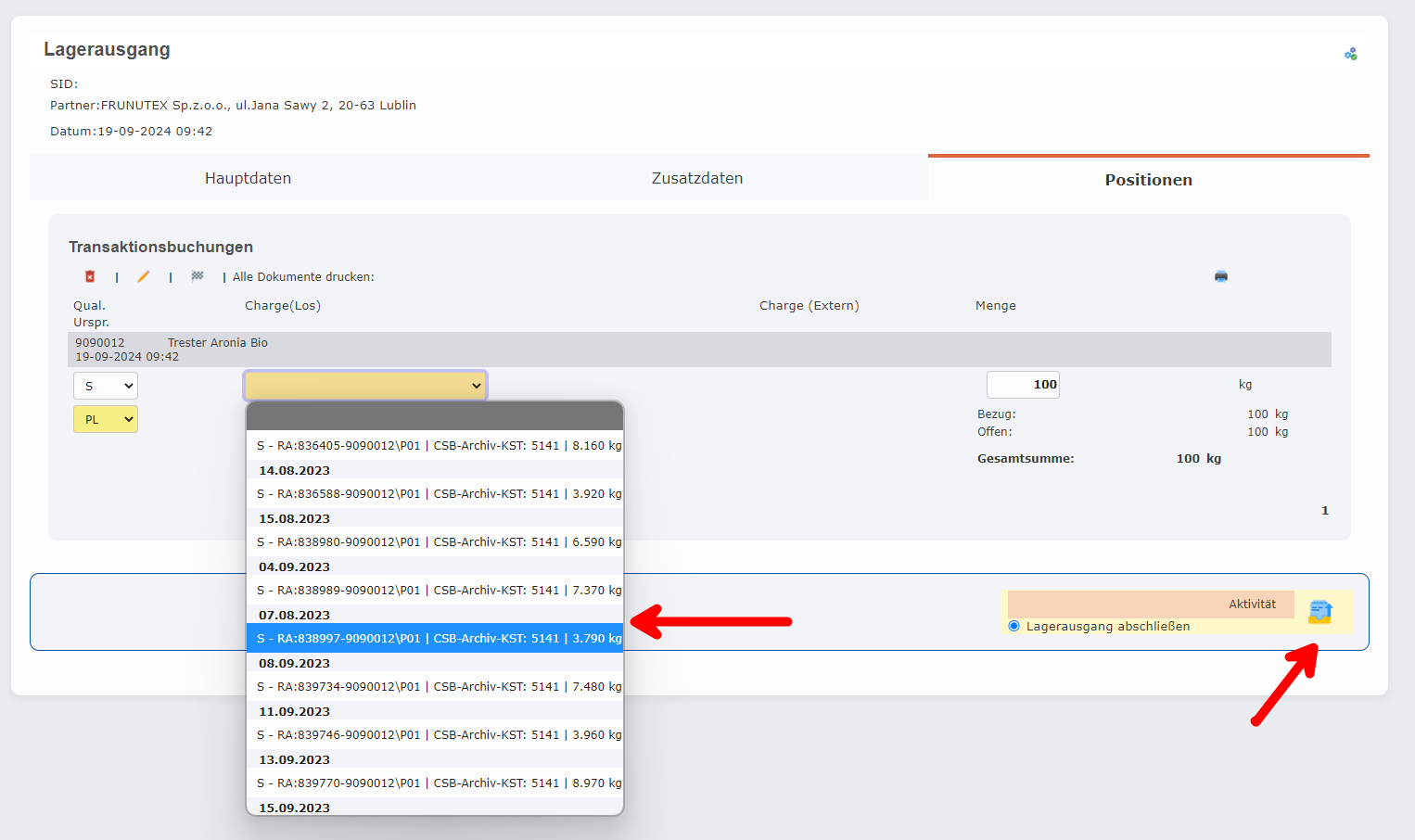Choose batch RA:839734 with 7.480 kg
This screenshot has width=1415, height=840.
[x=434, y=687]
